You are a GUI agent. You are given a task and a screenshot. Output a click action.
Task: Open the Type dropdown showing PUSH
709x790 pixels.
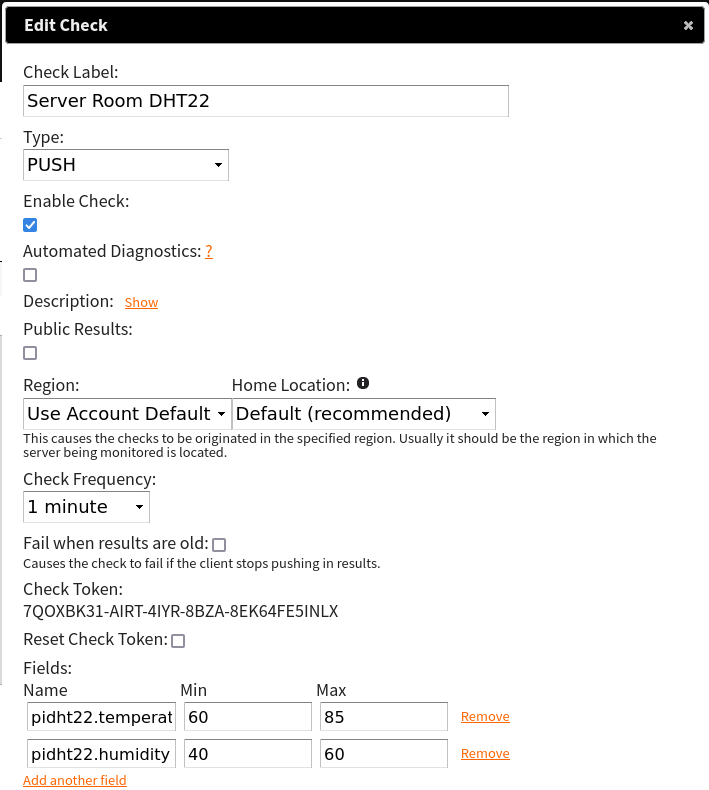(x=126, y=165)
